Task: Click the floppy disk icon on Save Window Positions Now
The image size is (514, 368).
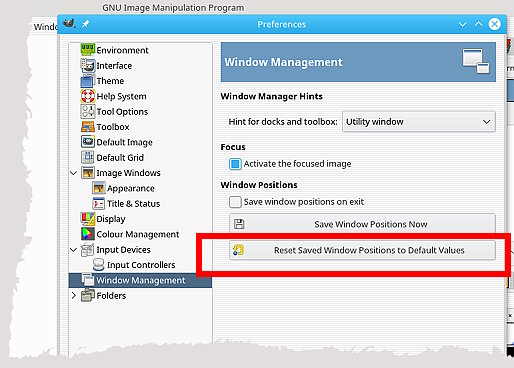Action: pyautogui.click(x=239, y=224)
